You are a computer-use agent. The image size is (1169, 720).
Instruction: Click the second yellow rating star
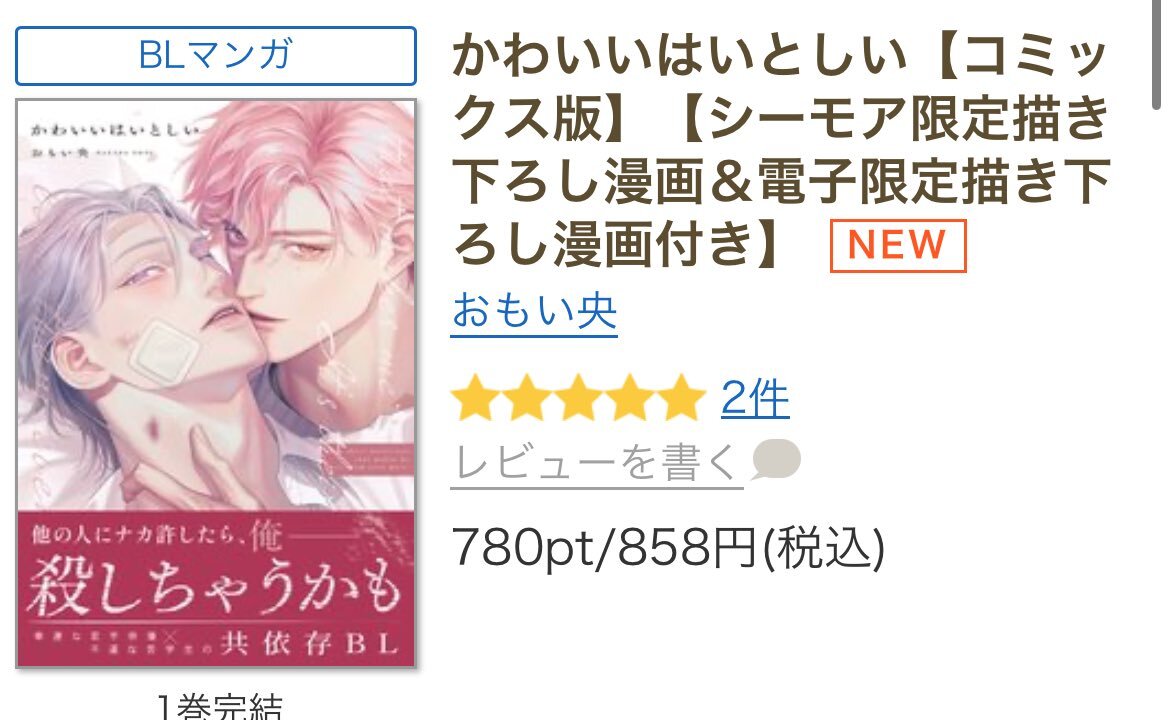[527, 398]
